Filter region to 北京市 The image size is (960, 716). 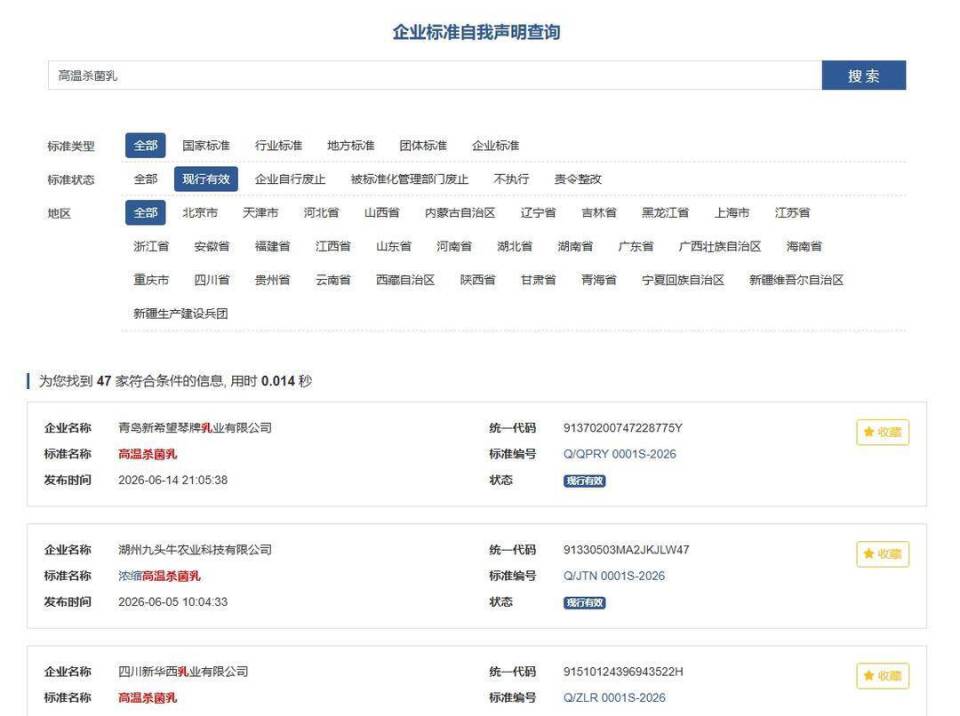[200, 213]
